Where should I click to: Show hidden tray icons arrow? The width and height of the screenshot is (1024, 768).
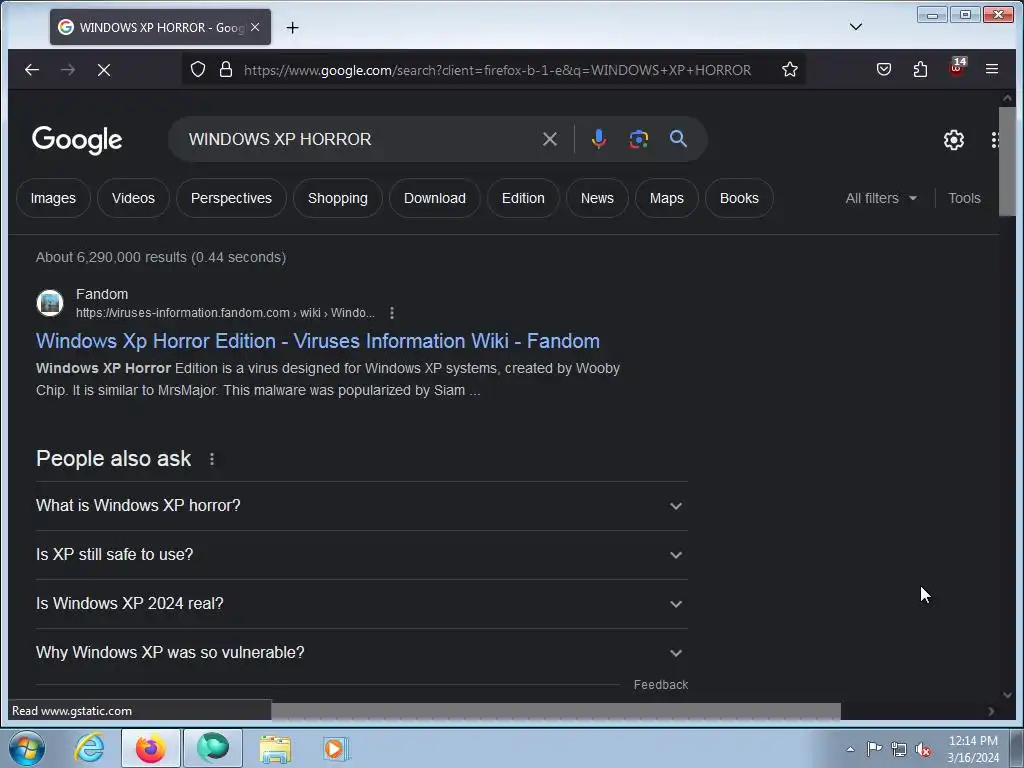(x=850, y=749)
